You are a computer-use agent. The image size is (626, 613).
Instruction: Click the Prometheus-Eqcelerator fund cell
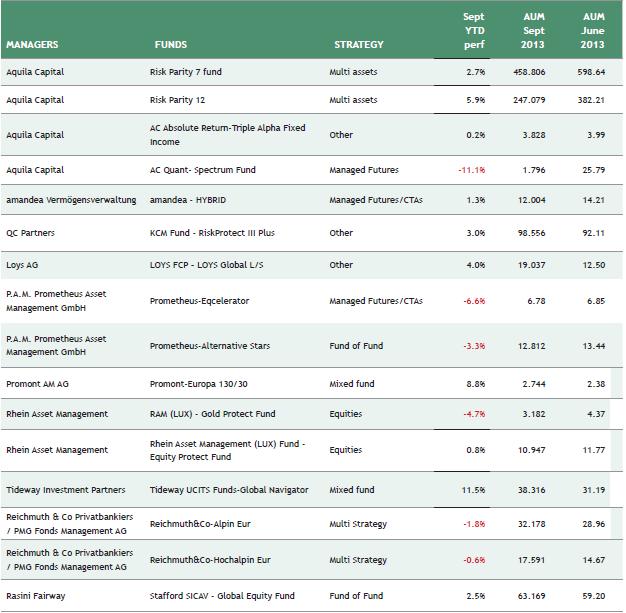pos(199,300)
